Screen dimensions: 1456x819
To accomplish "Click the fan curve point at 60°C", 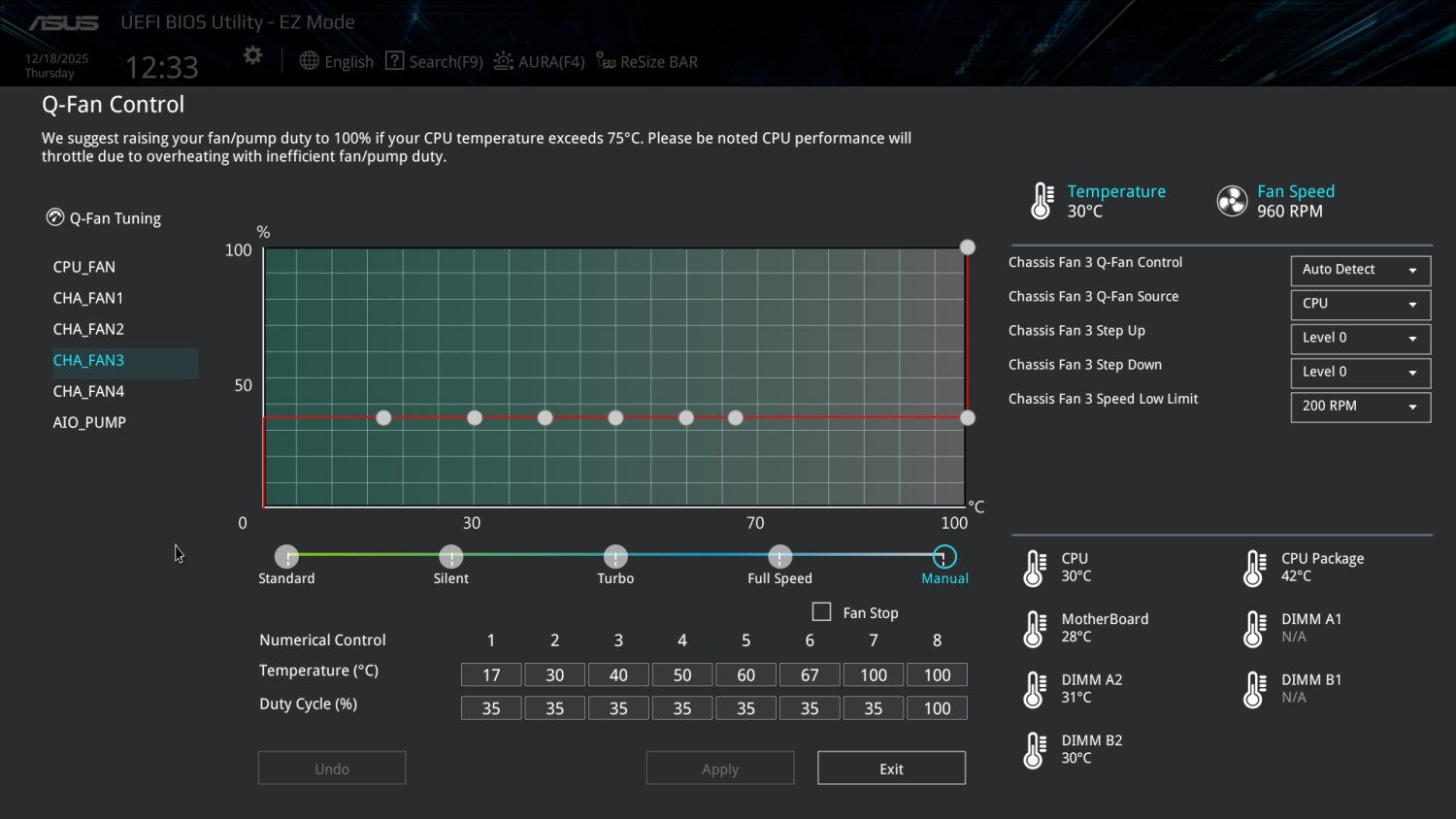I will [686, 418].
